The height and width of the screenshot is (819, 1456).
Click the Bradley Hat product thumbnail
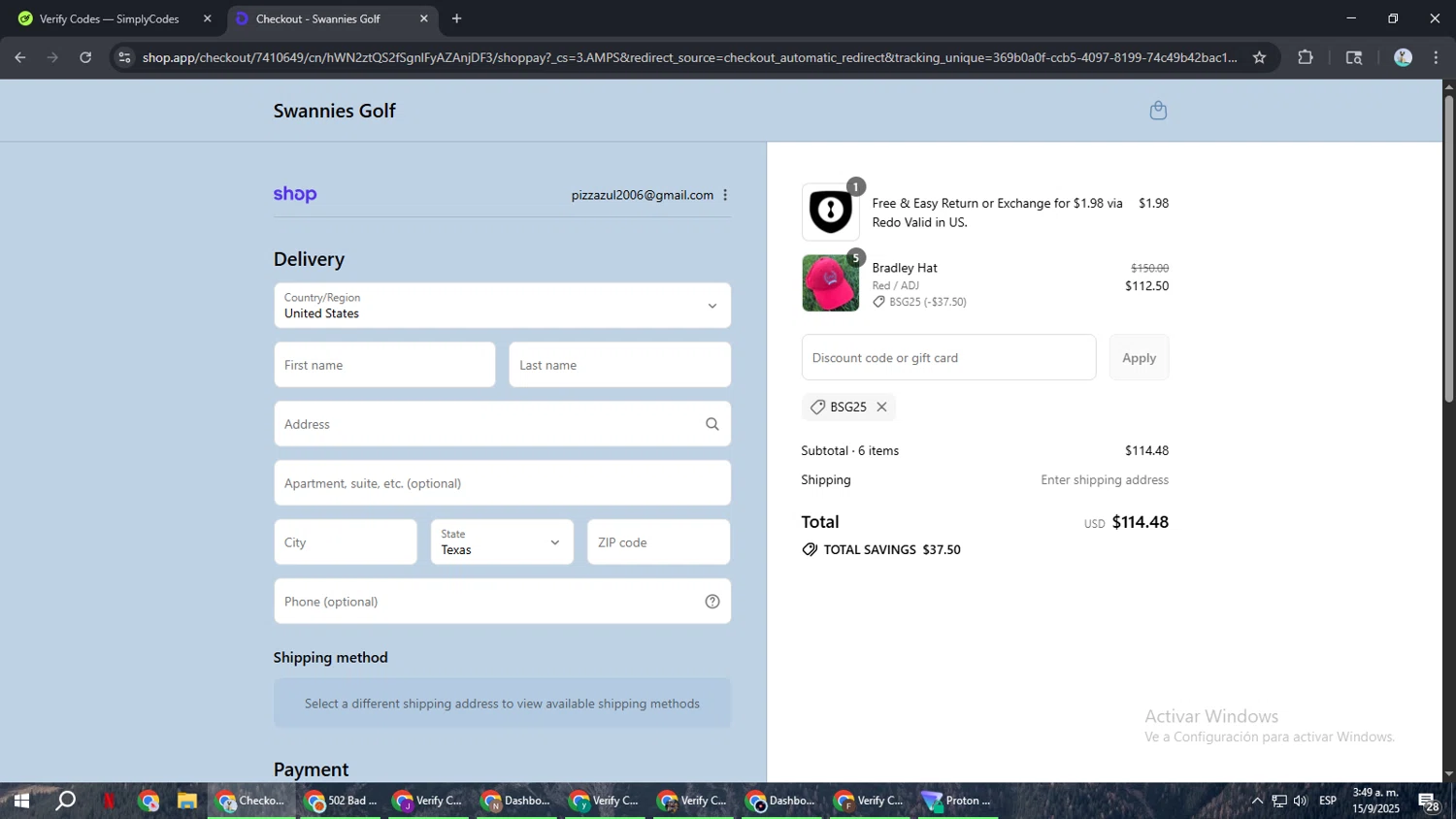click(830, 282)
